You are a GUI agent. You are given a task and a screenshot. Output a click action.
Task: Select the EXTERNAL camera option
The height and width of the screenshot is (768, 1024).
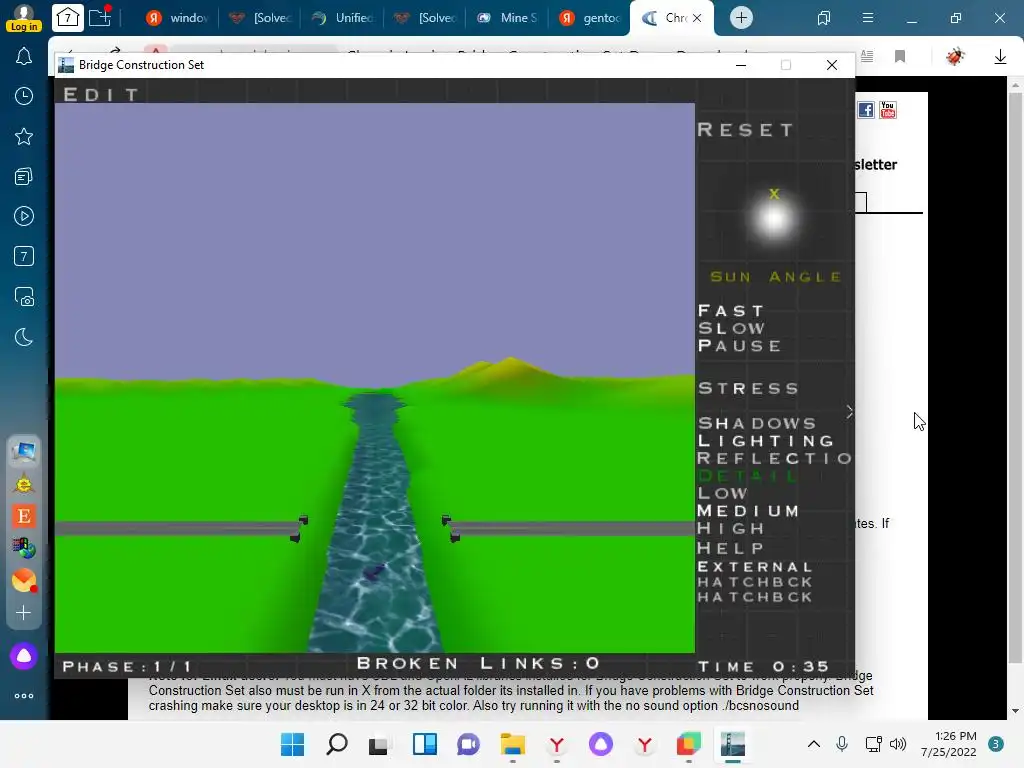[x=755, y=567]
